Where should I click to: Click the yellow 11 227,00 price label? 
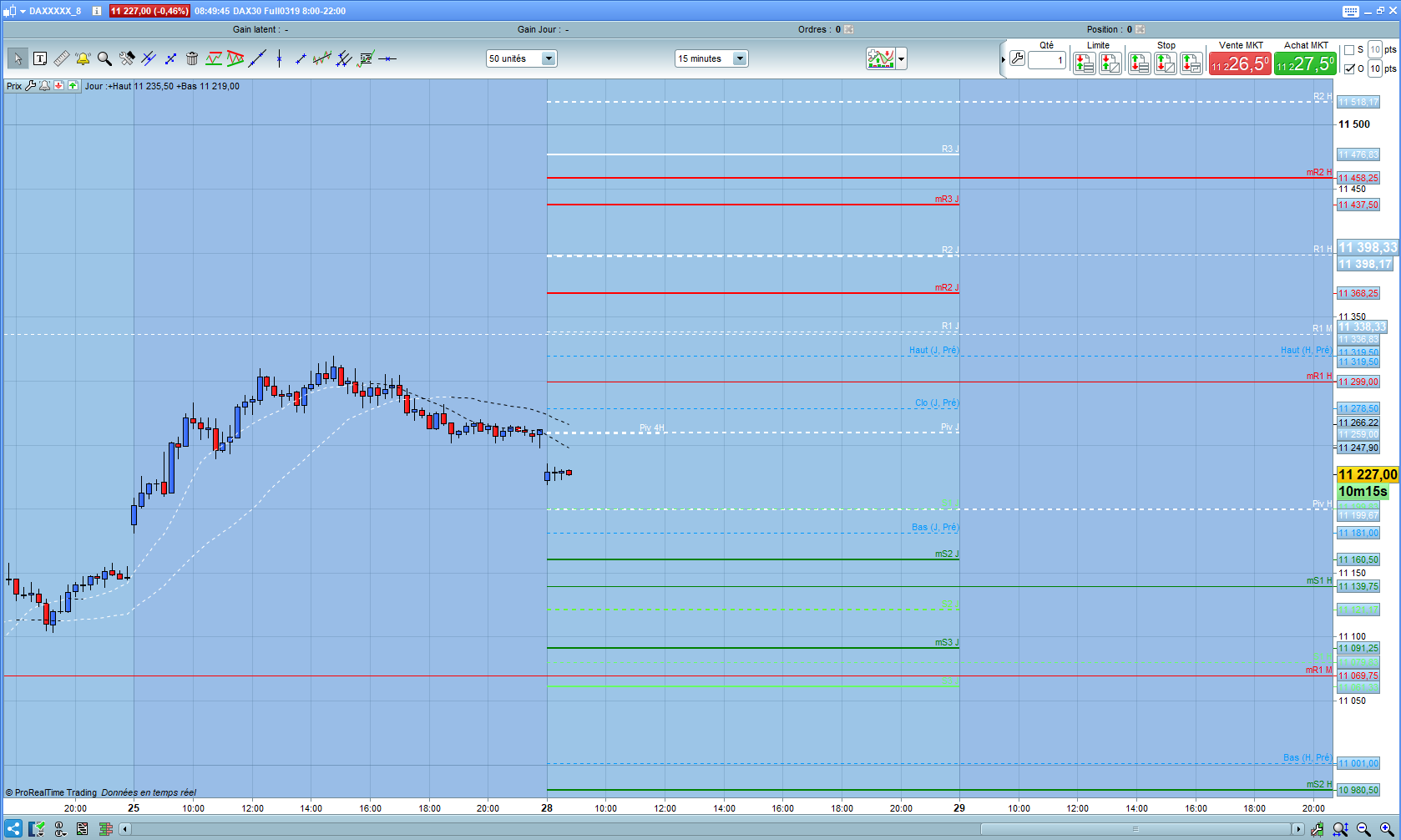click(1368, 474)
